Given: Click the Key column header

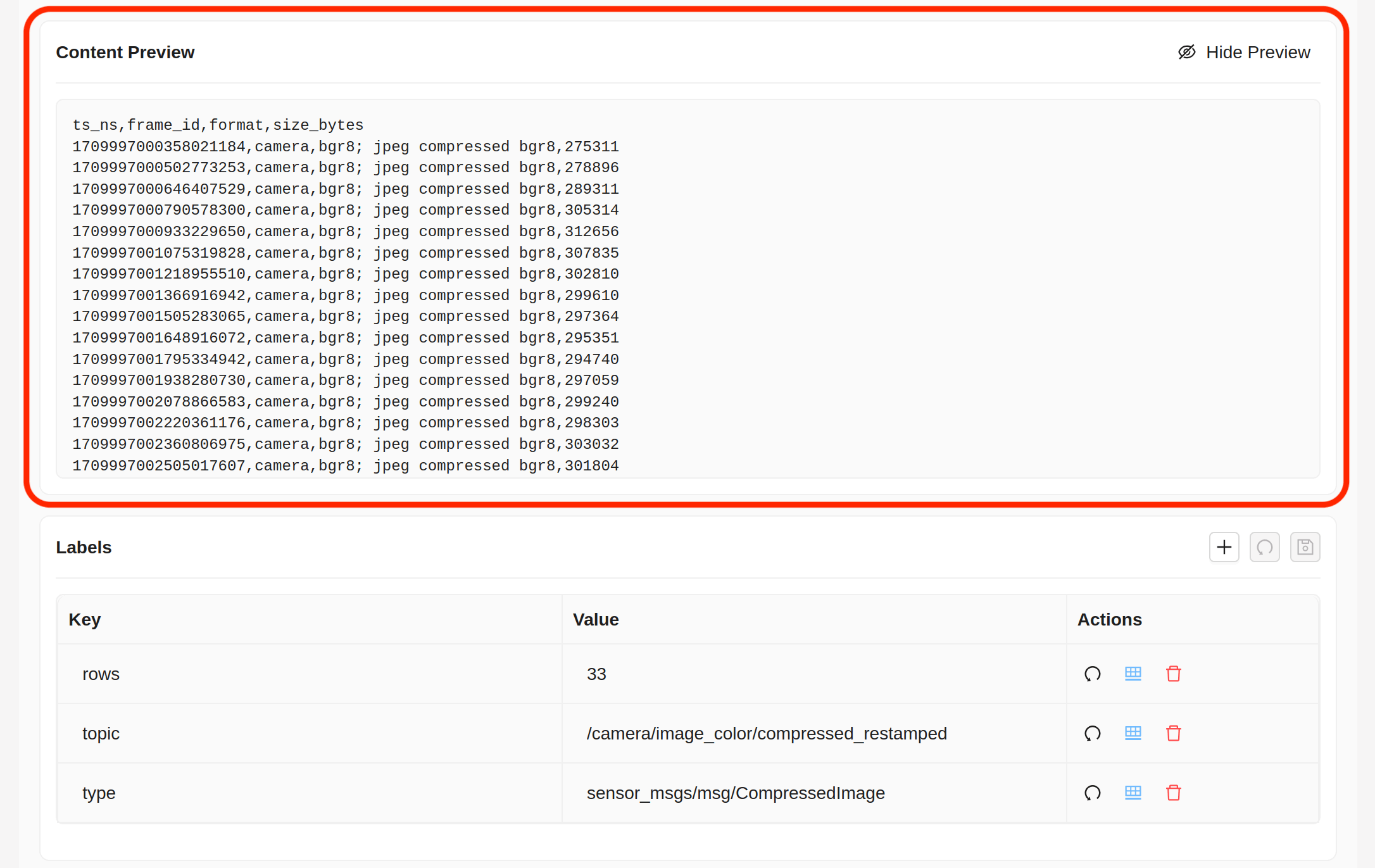Looking at the screenshot, I should [x=85, y=619].
